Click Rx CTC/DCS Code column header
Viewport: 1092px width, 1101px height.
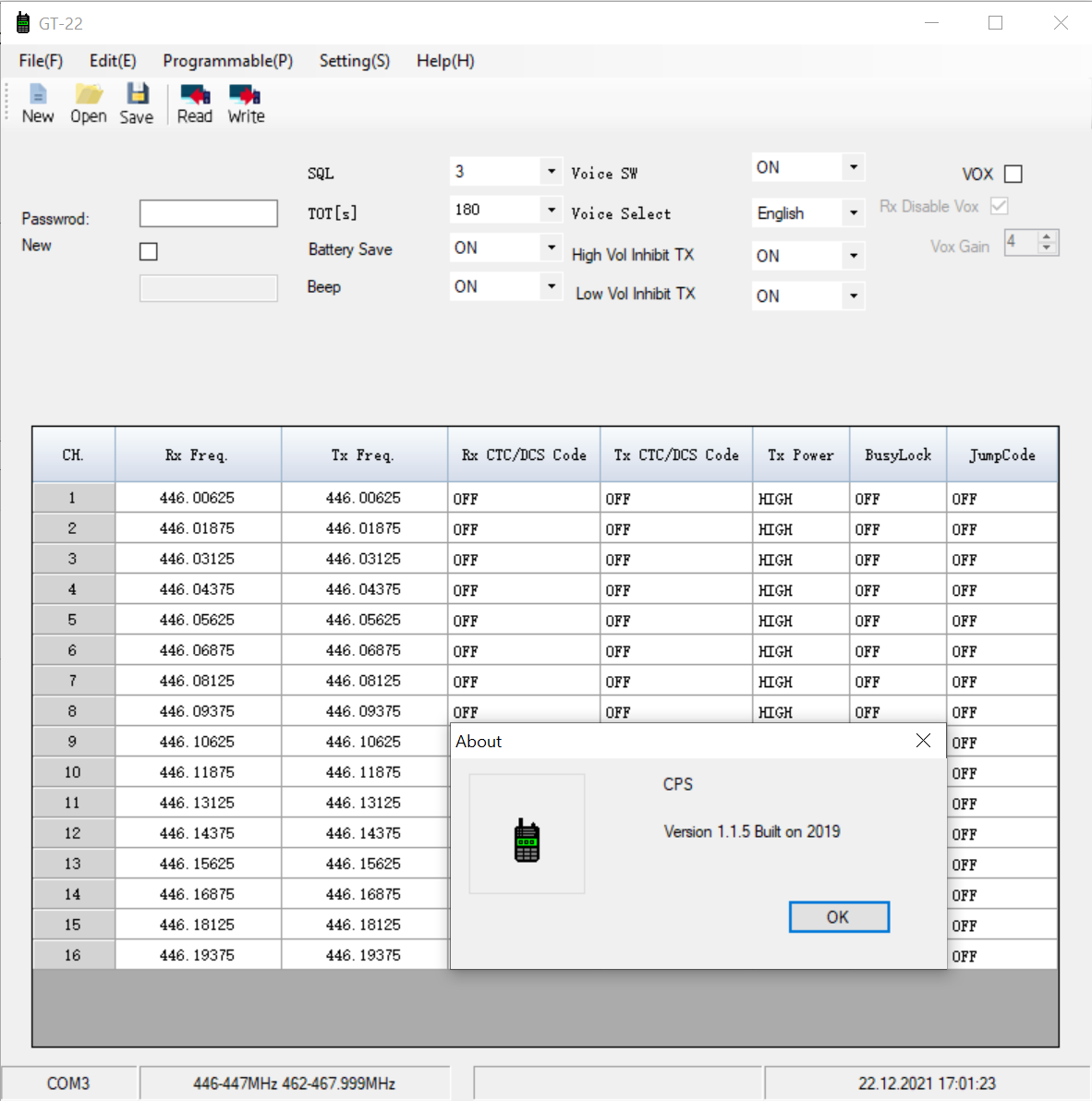coord(524,455)
